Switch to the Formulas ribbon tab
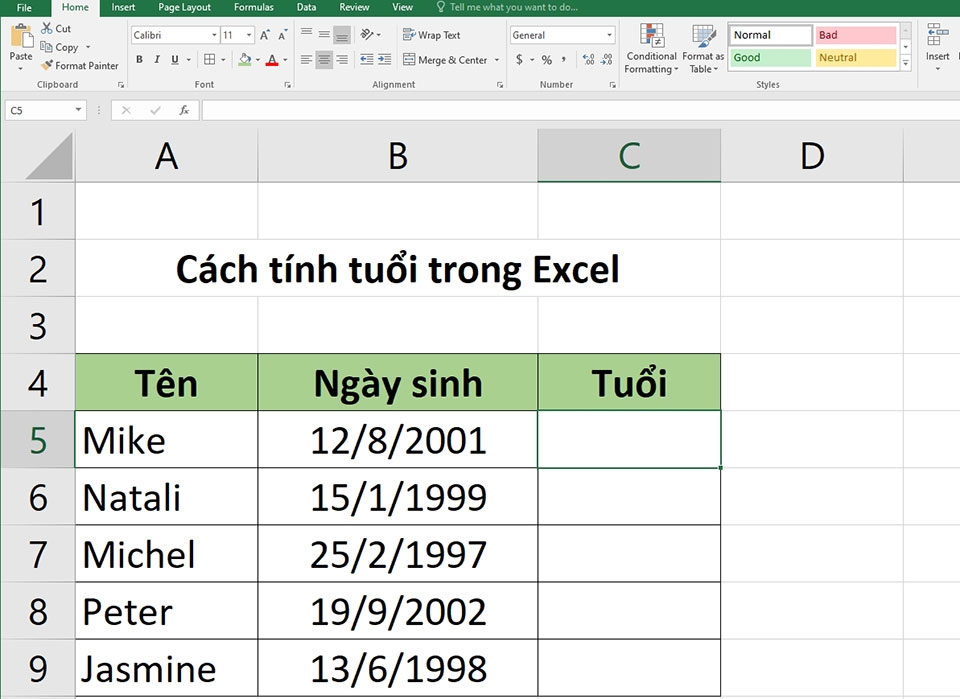 pos(253,7)
